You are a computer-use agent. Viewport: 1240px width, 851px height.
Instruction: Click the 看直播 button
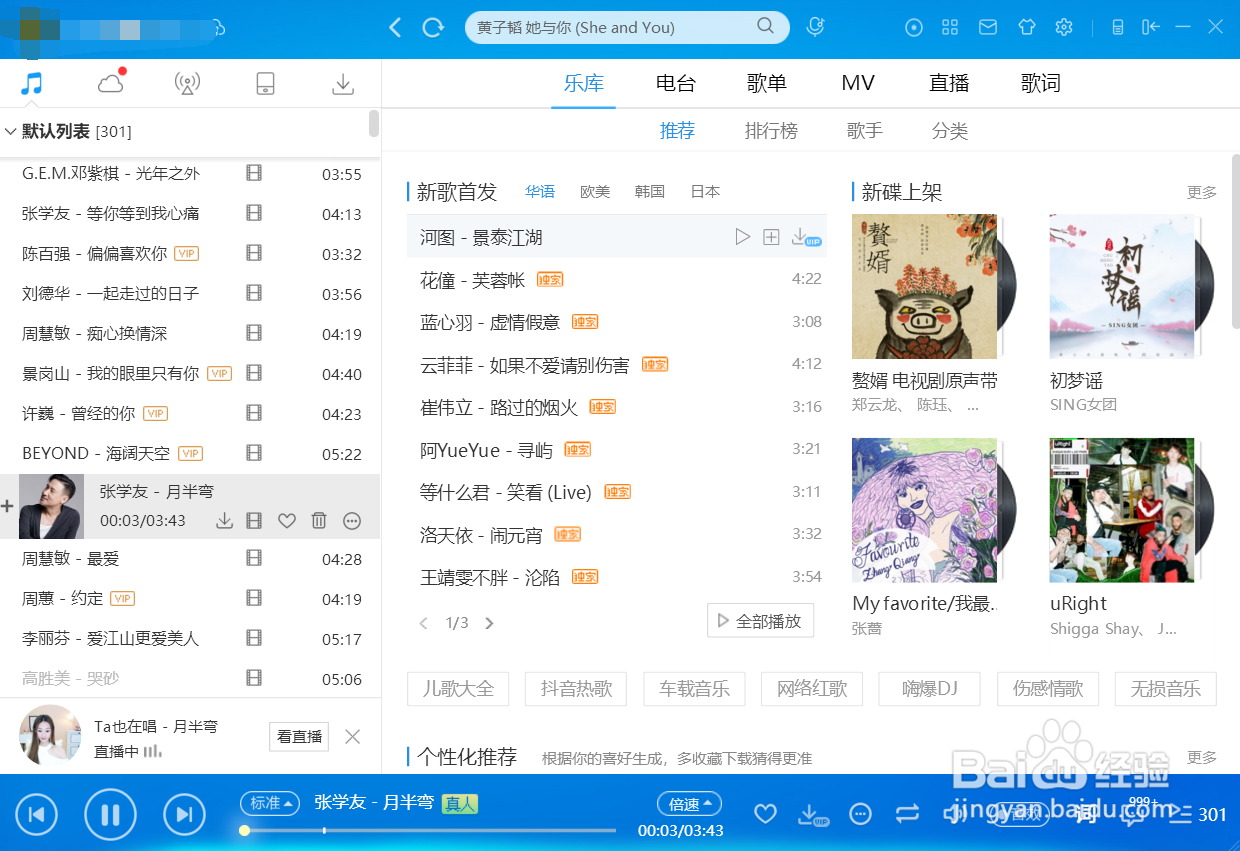click(x=299, y=737)
